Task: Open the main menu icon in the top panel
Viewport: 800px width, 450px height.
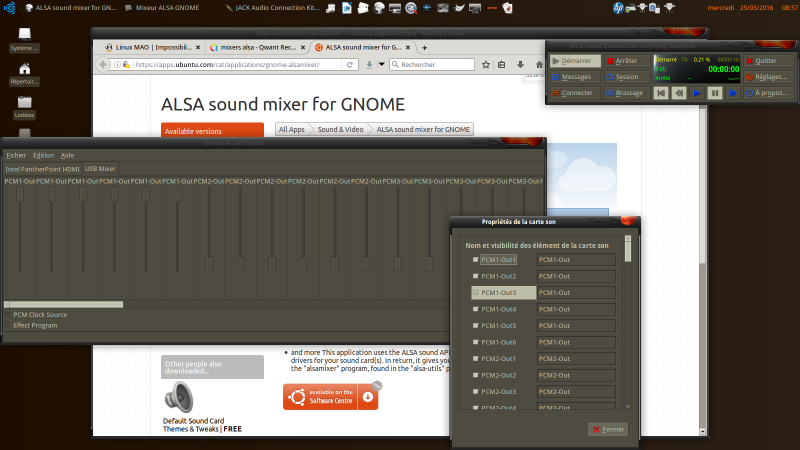Action: click(9, 8)
